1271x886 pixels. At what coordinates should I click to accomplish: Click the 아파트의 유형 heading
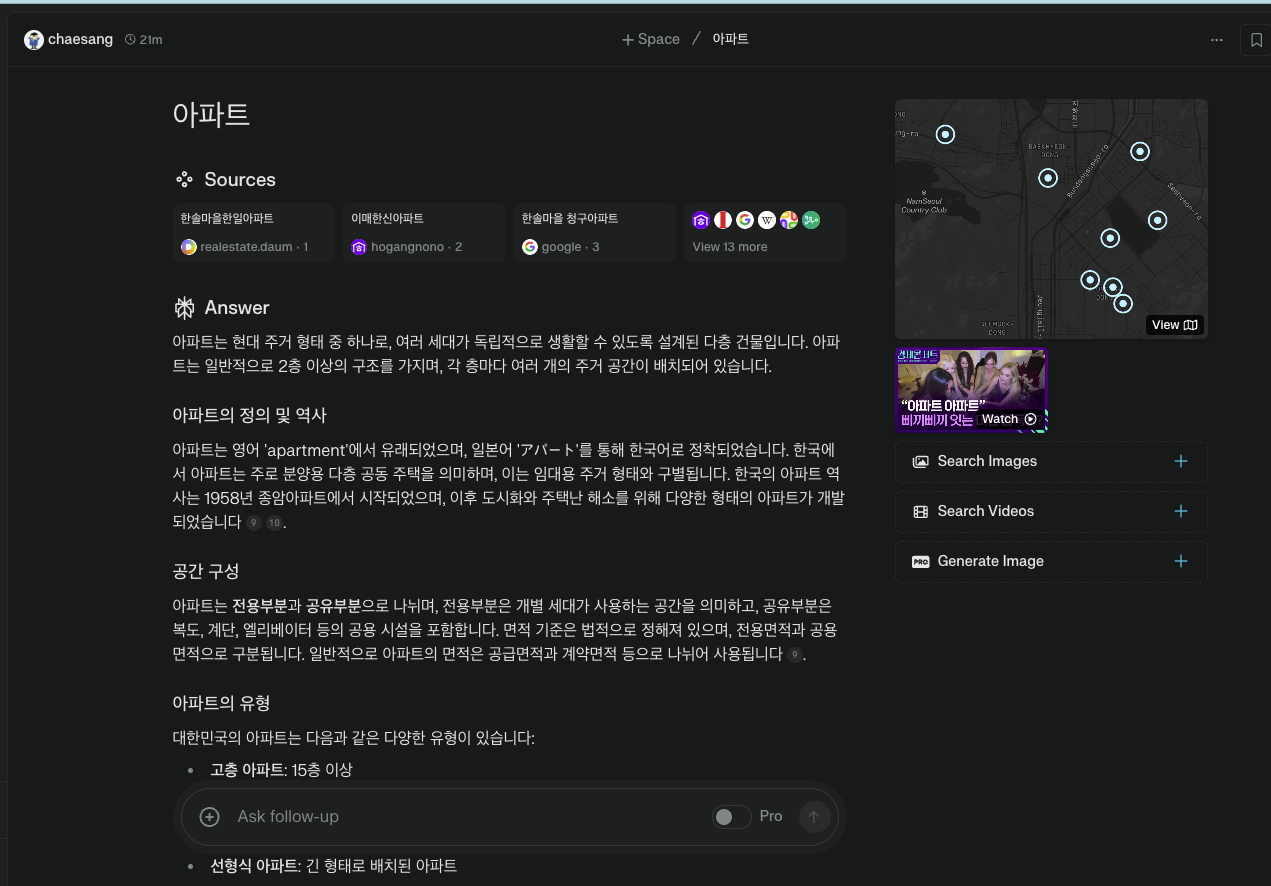221,703
